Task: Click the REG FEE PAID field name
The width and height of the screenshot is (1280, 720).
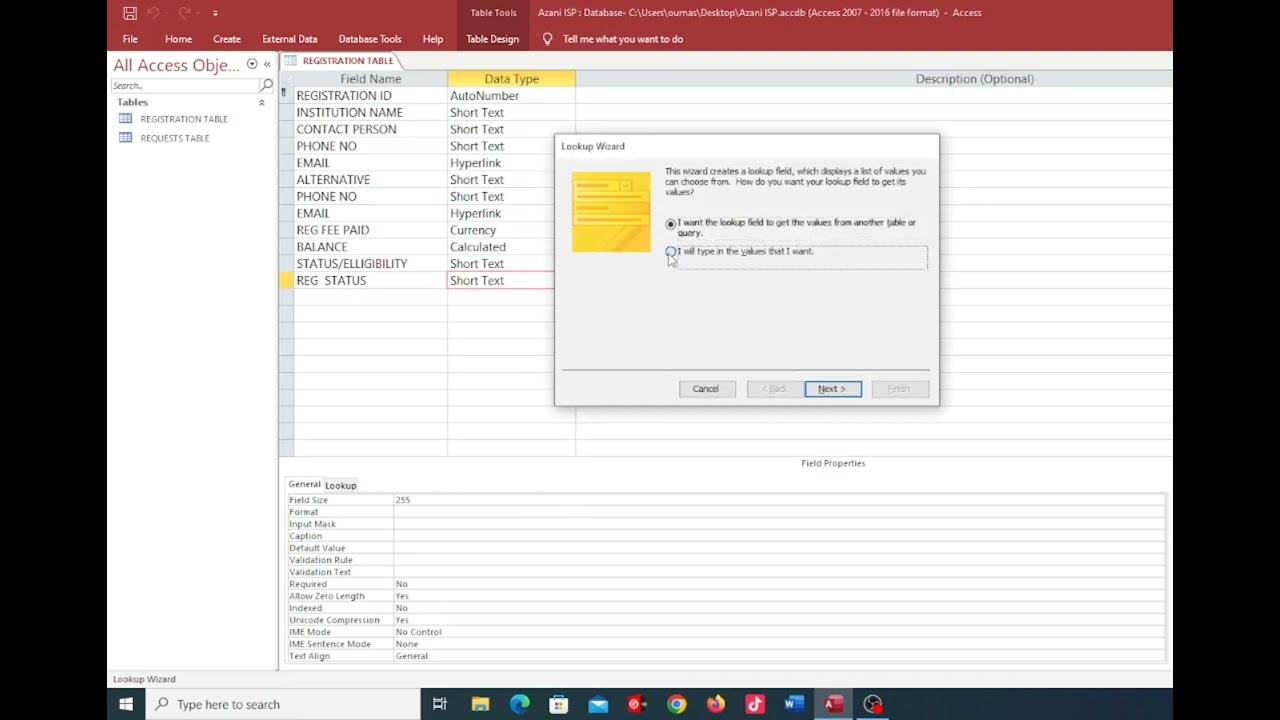Action: tap(333, 230)
